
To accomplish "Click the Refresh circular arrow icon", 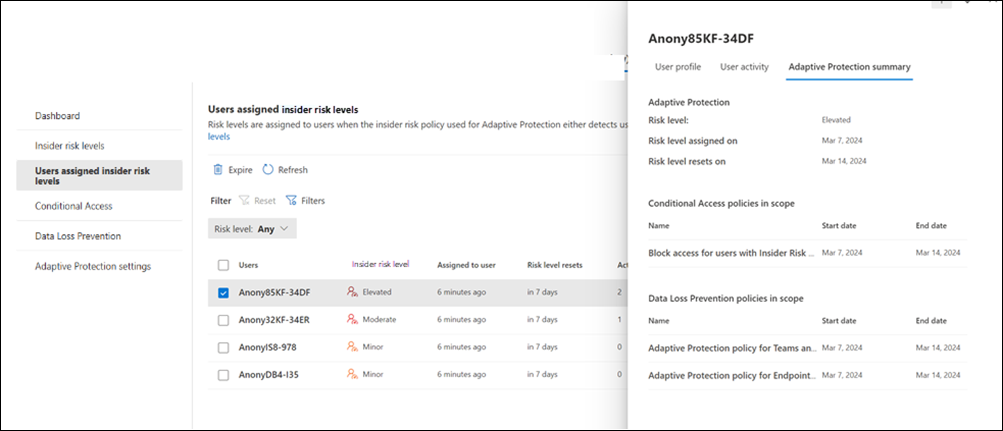I will pyautogui.click(x=268, y=170).
